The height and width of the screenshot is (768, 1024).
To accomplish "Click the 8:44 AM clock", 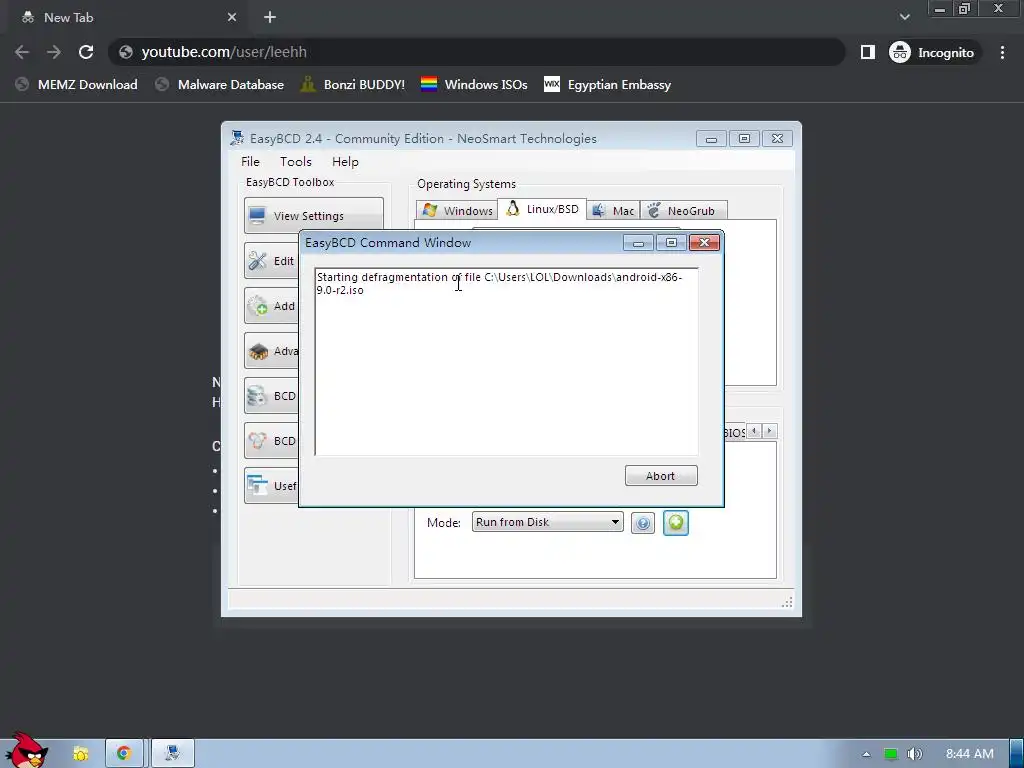I will tap(970, 754).
